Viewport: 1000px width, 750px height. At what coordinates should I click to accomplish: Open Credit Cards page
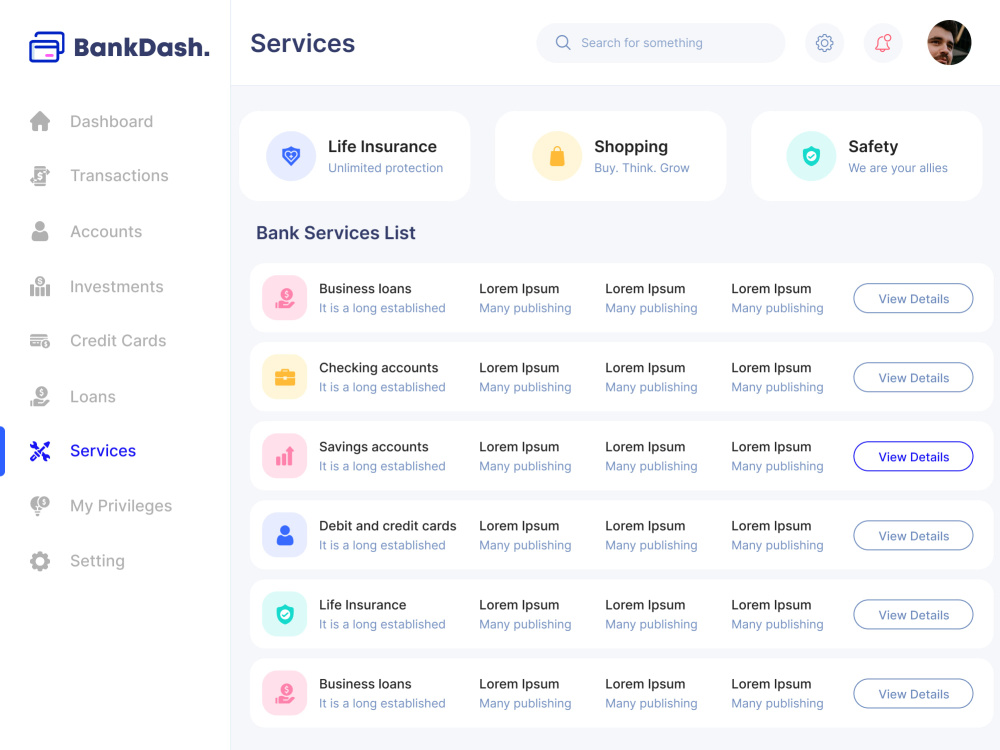click(x=118, y=341)
